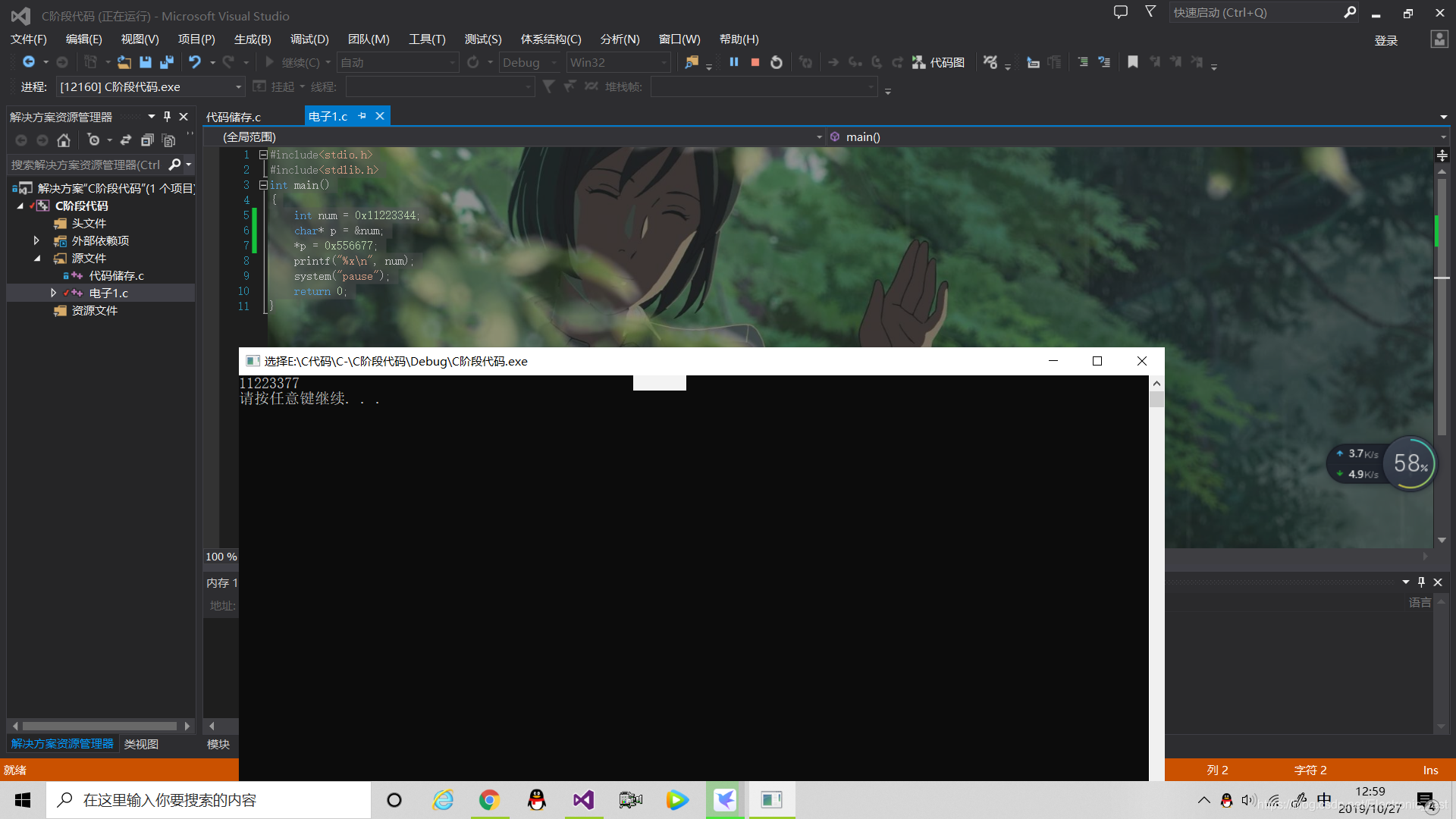Viewport: 1456px width, 819px height.
Task: Open the 内存 1 panel tab
Action: tap(221, 582)
